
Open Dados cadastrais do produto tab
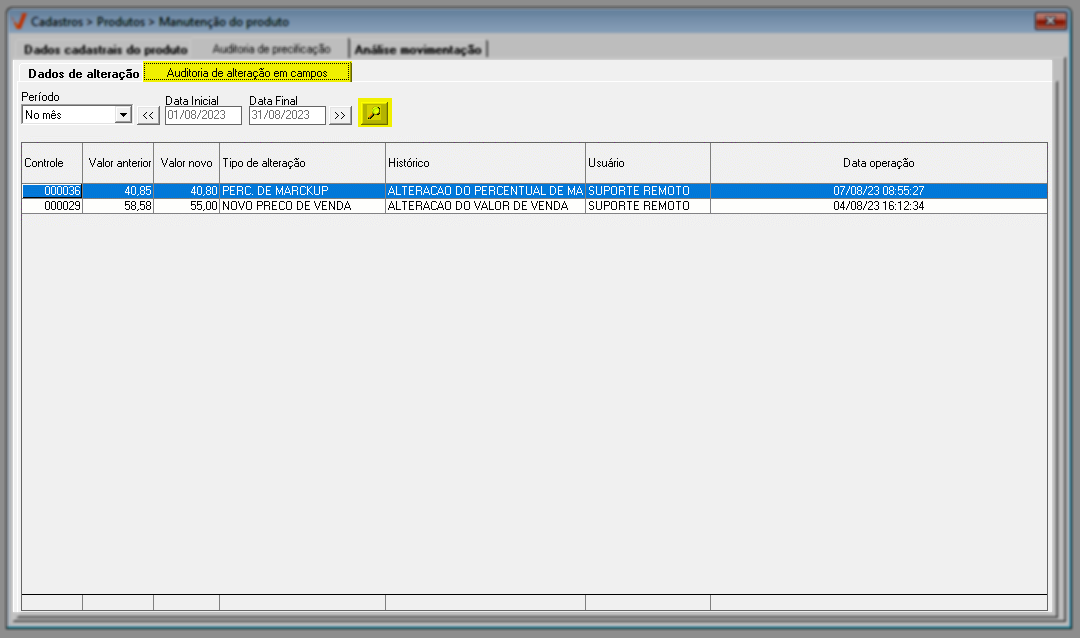[105, 50]
